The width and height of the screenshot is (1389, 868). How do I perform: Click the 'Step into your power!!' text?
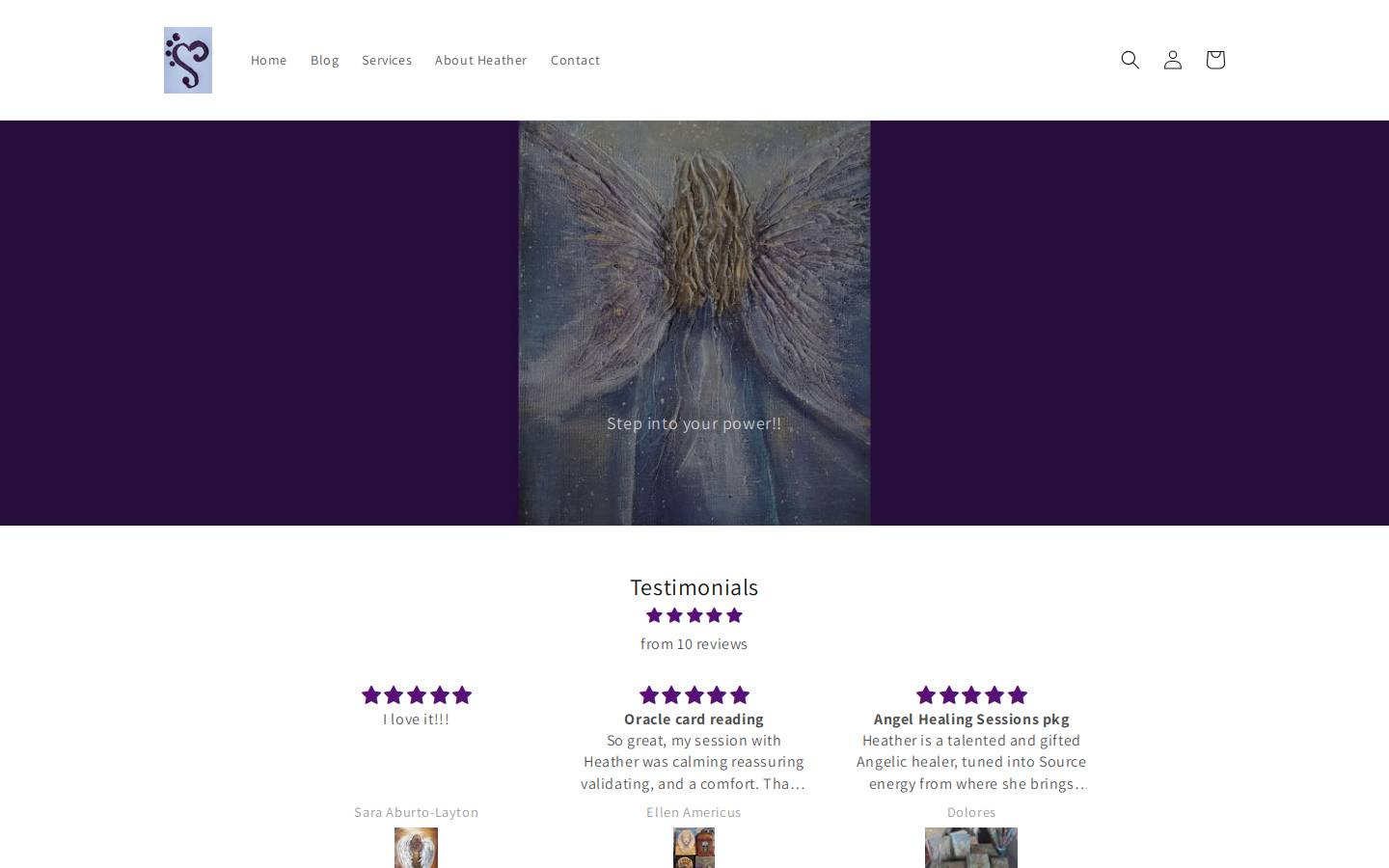(x=694, y=423)
